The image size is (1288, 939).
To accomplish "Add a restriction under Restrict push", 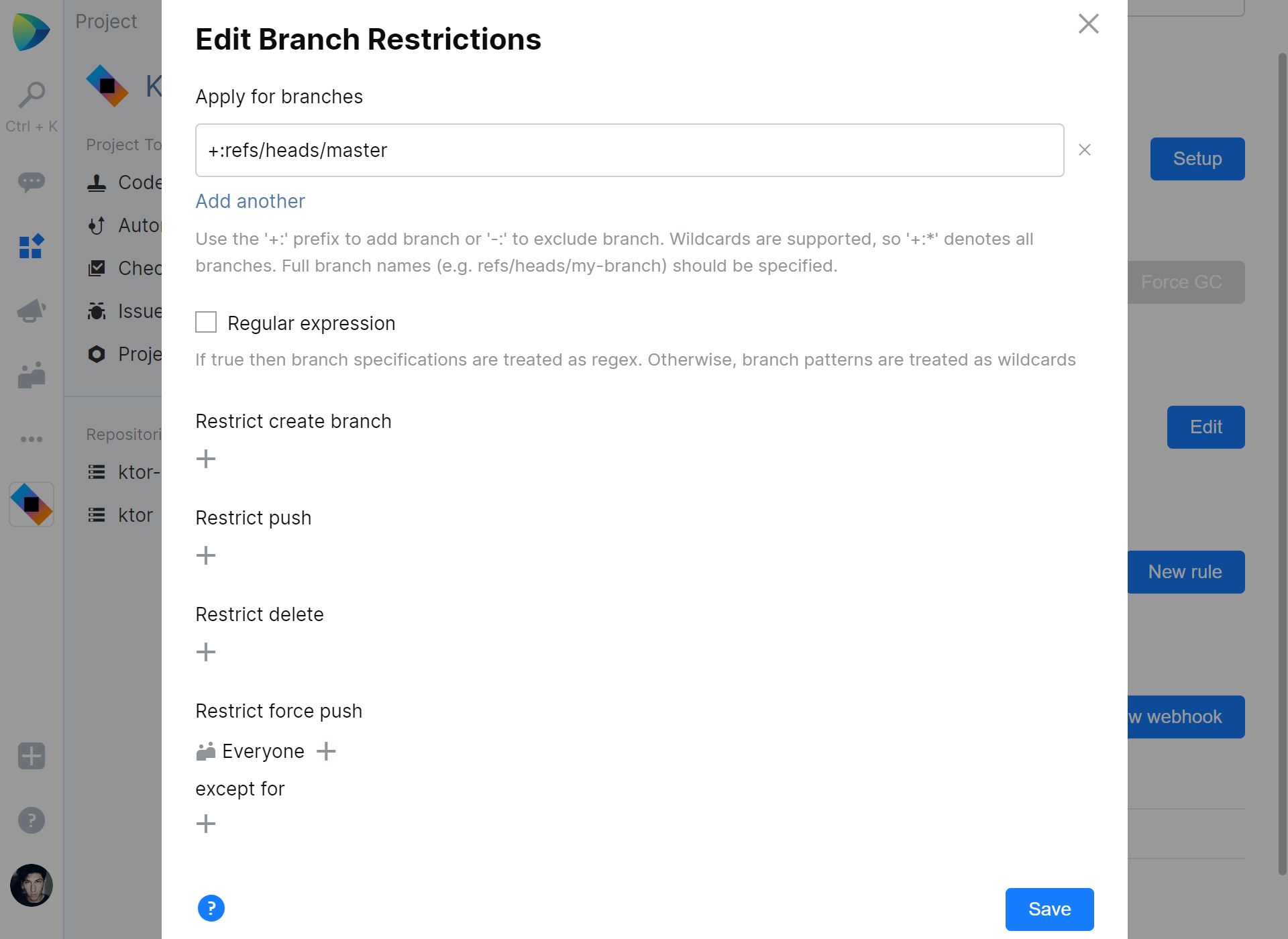I will [206, 555].
